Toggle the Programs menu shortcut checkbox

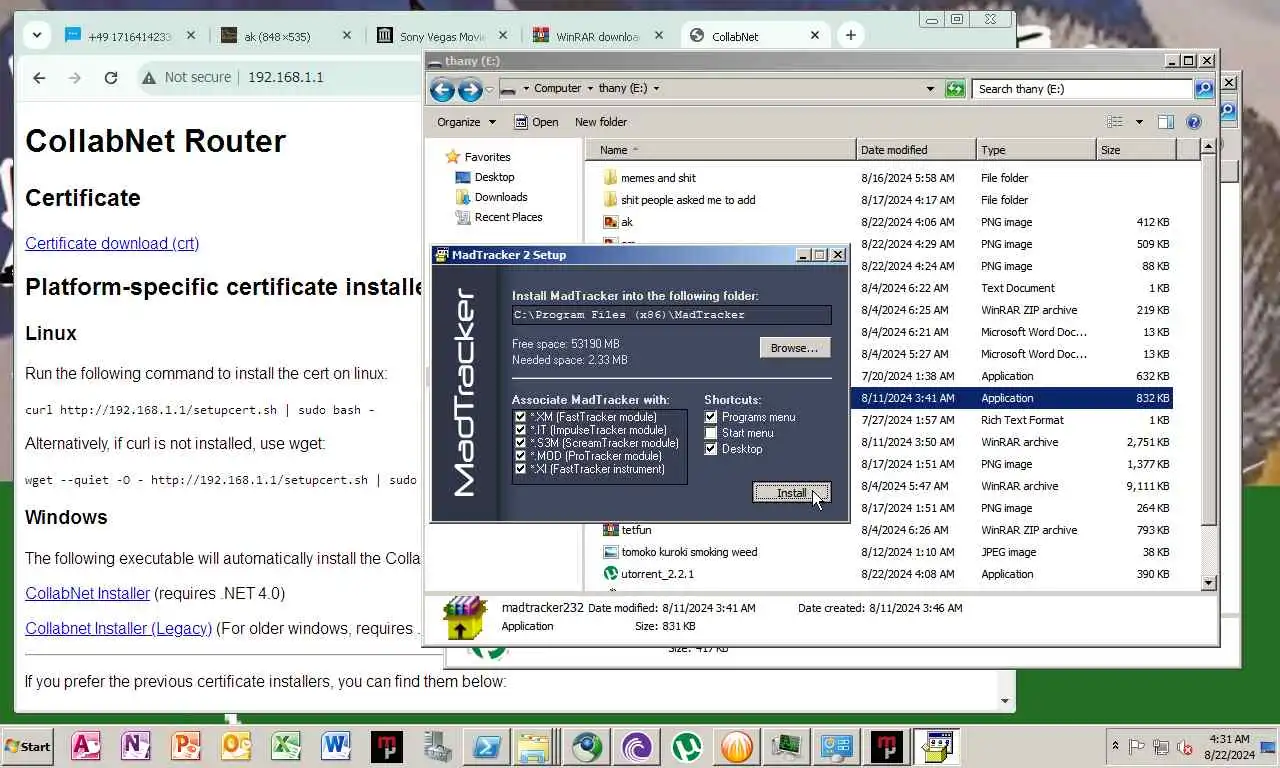[711, 417]
